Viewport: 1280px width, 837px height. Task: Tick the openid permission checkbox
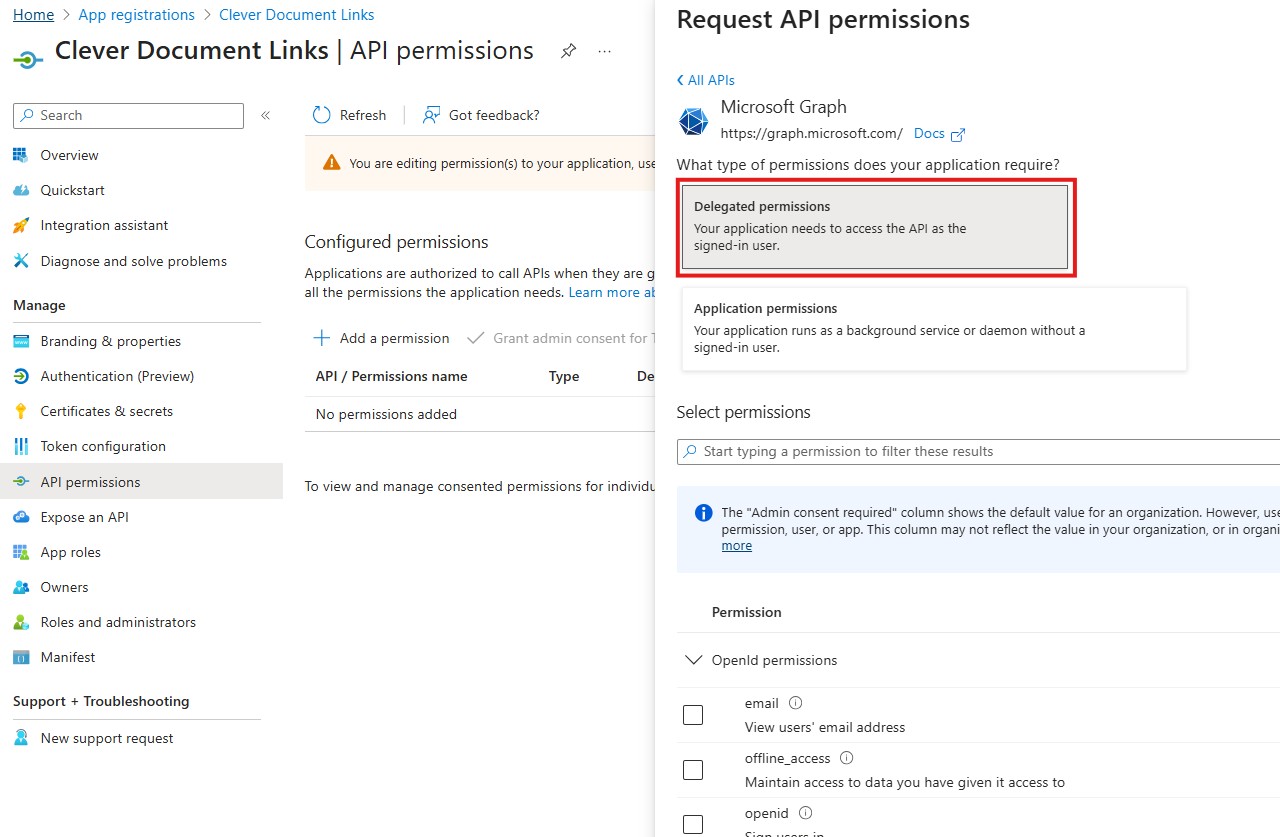click(x=693, y=824)
